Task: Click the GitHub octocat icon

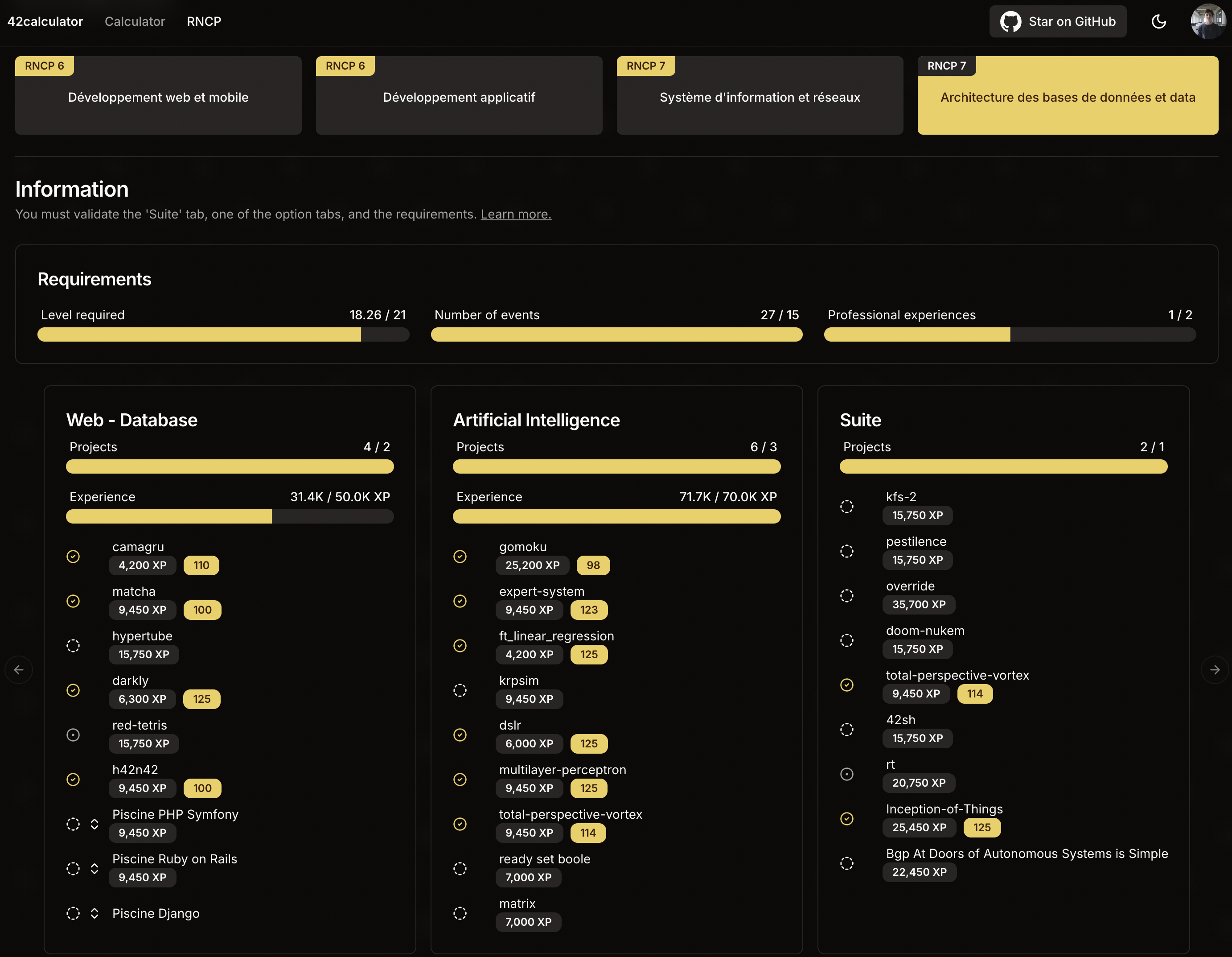Action: click(x=1010, y=21)
